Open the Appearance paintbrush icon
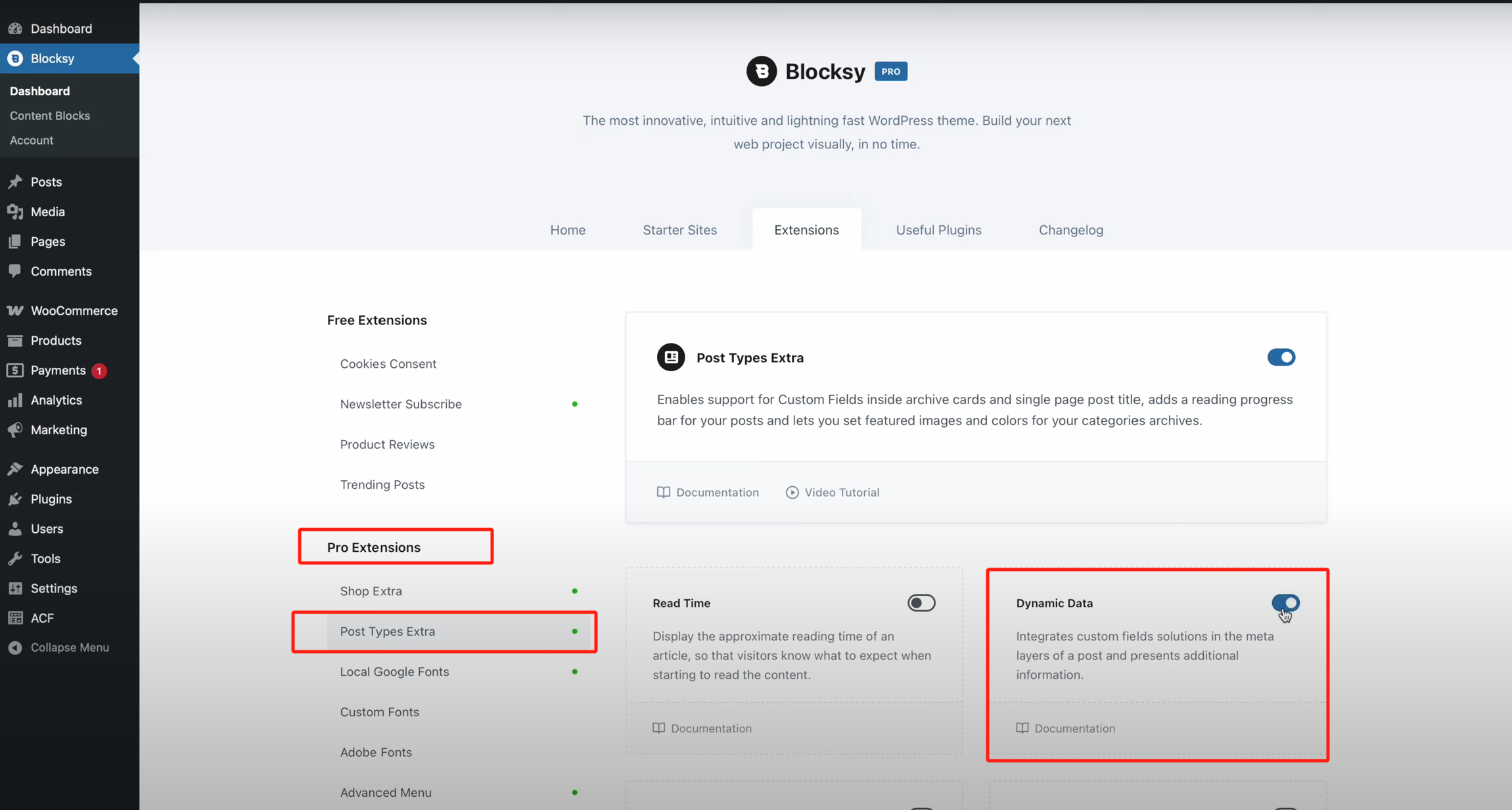 [15, 468]
